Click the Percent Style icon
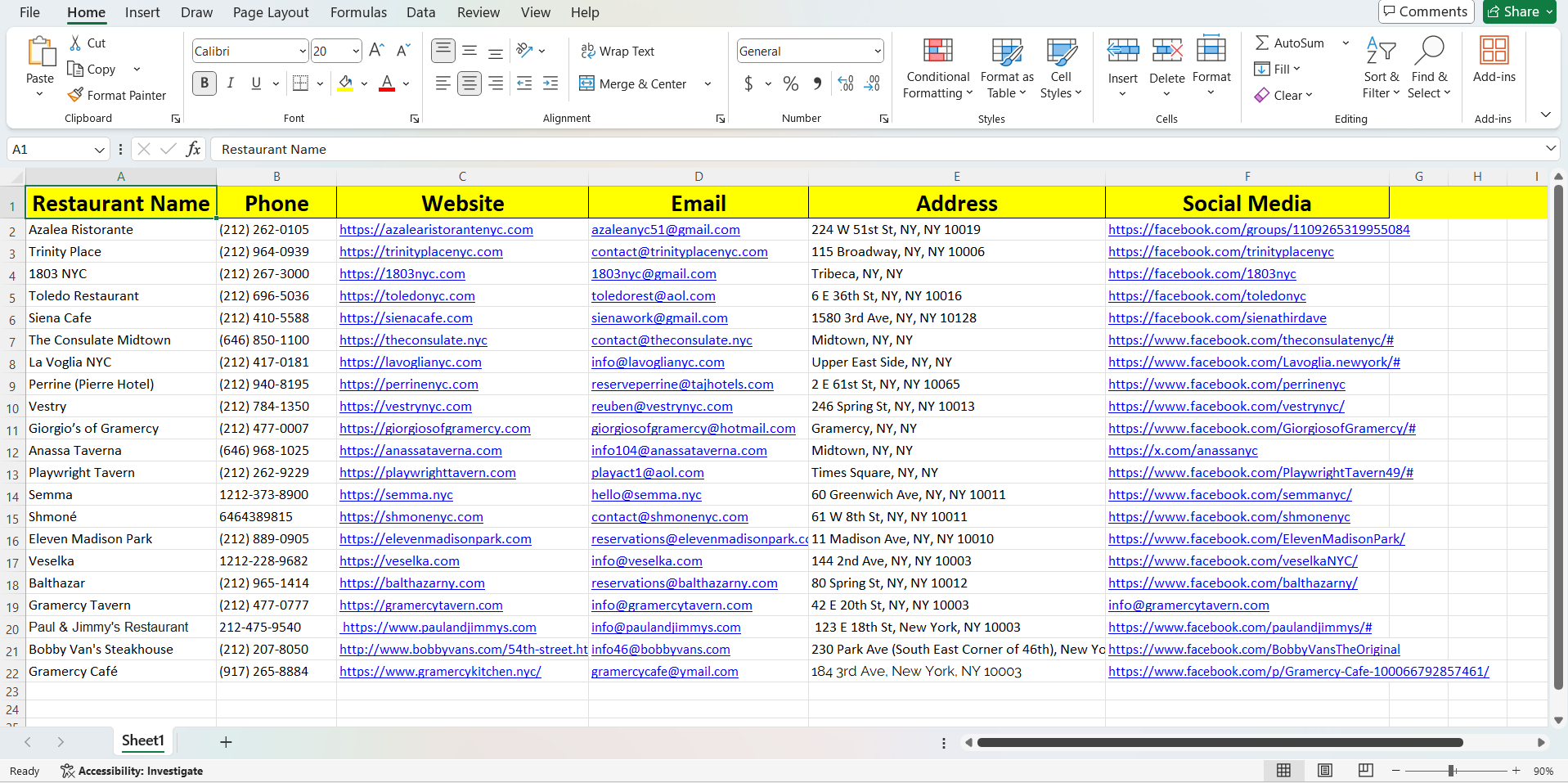The image size is (1568, 783). [x=790, y=83]
